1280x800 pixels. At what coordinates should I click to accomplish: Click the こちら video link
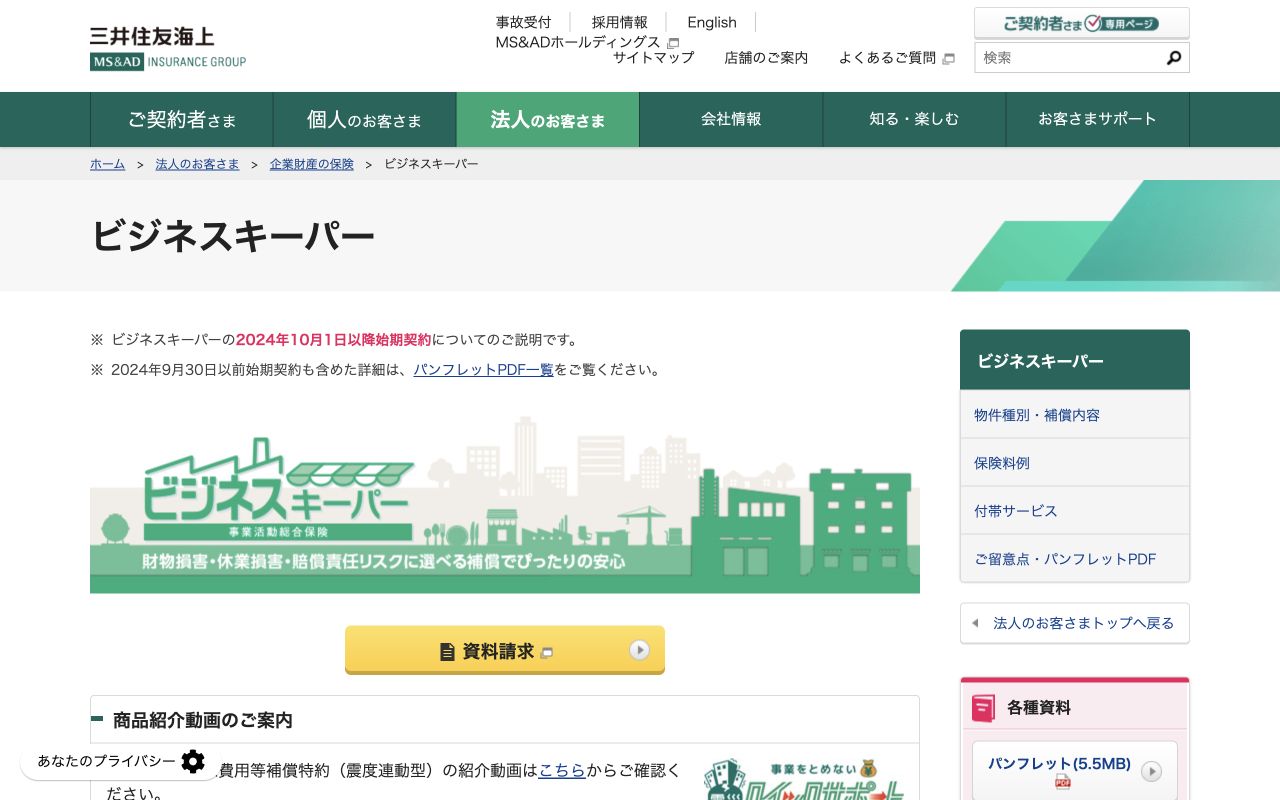pyautogui.click(x=562, y=770)
